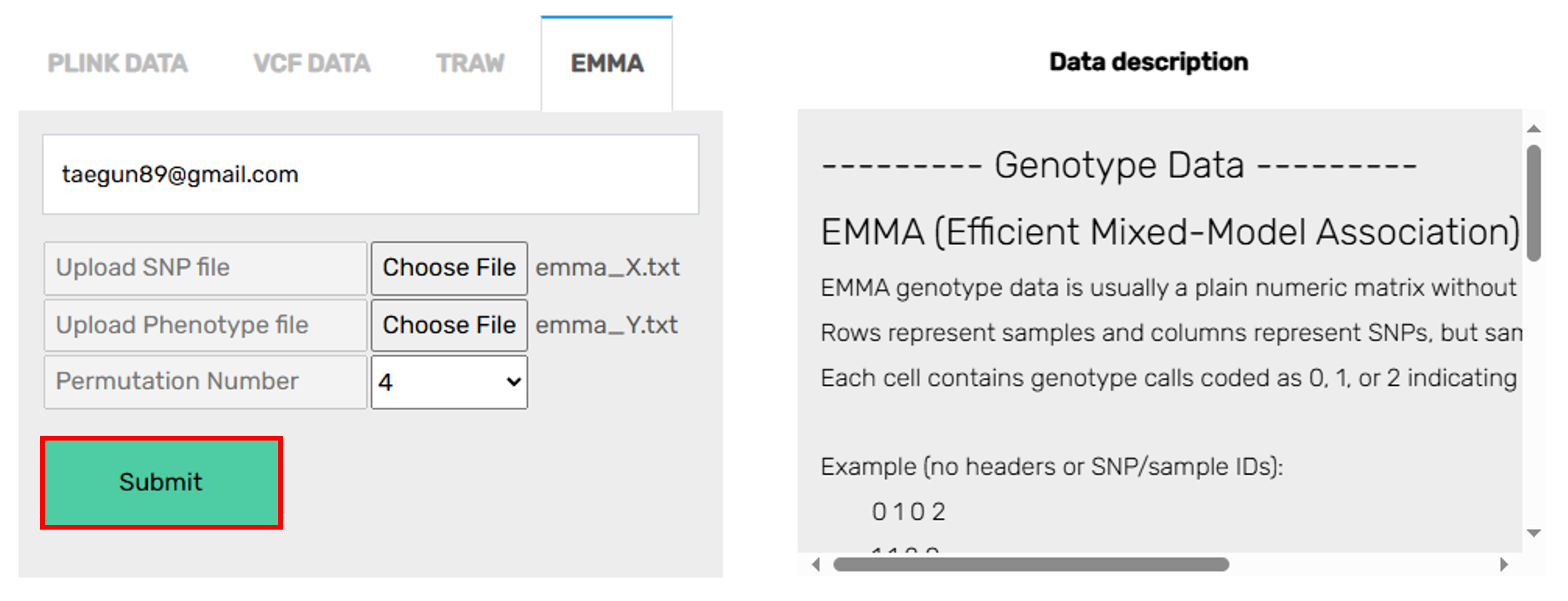Click the horizontal scrollbar thumb
This screenshot has width=1568, height=601.
(x=1031, y=564)
